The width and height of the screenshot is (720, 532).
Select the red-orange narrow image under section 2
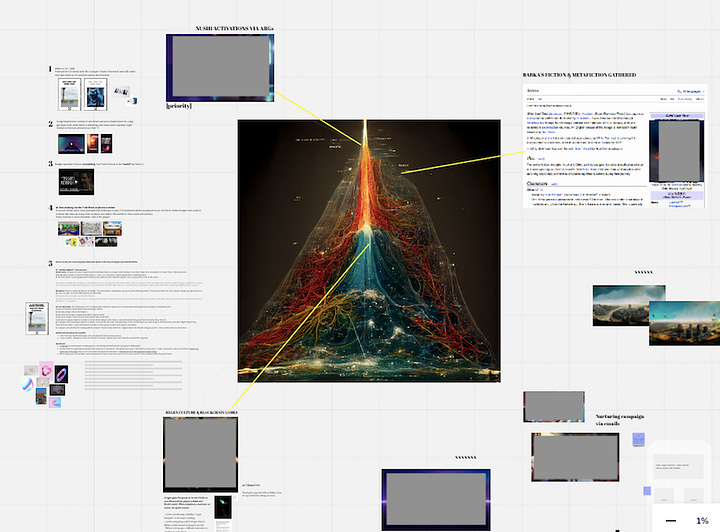click(x=93, y=144)
